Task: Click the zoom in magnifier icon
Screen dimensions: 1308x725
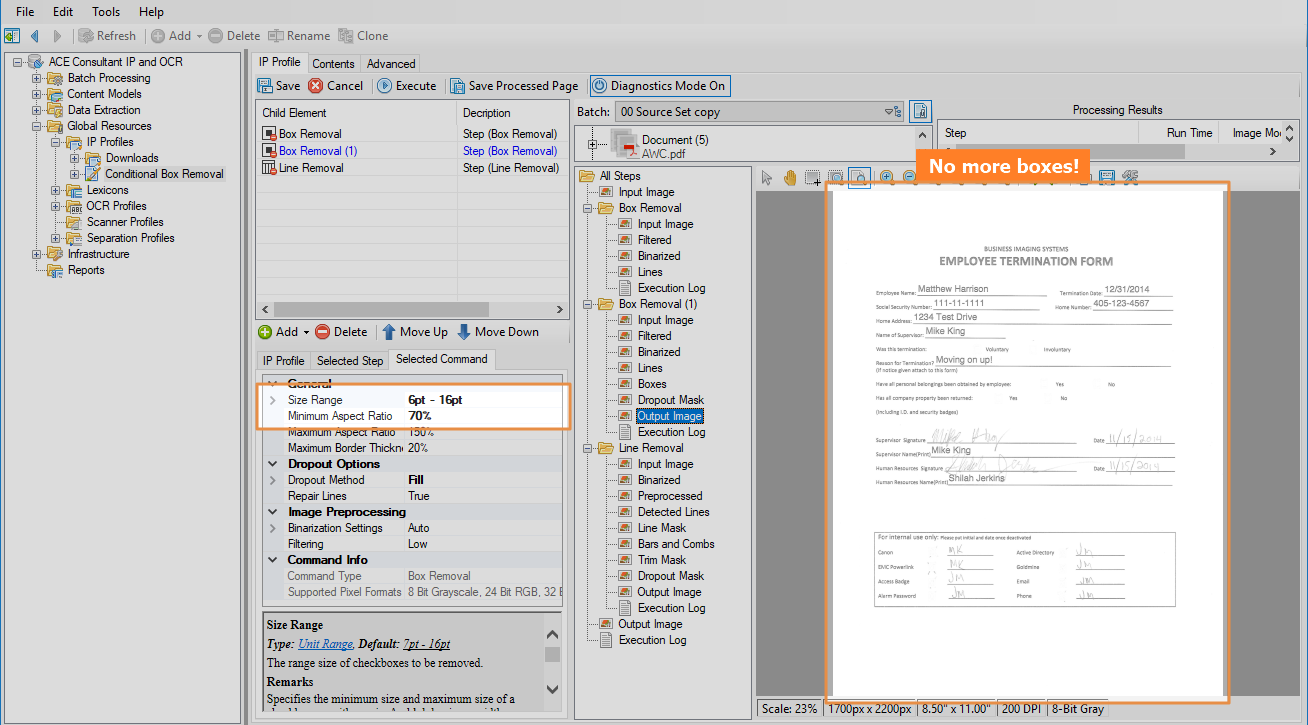Action: click(886, 178)
